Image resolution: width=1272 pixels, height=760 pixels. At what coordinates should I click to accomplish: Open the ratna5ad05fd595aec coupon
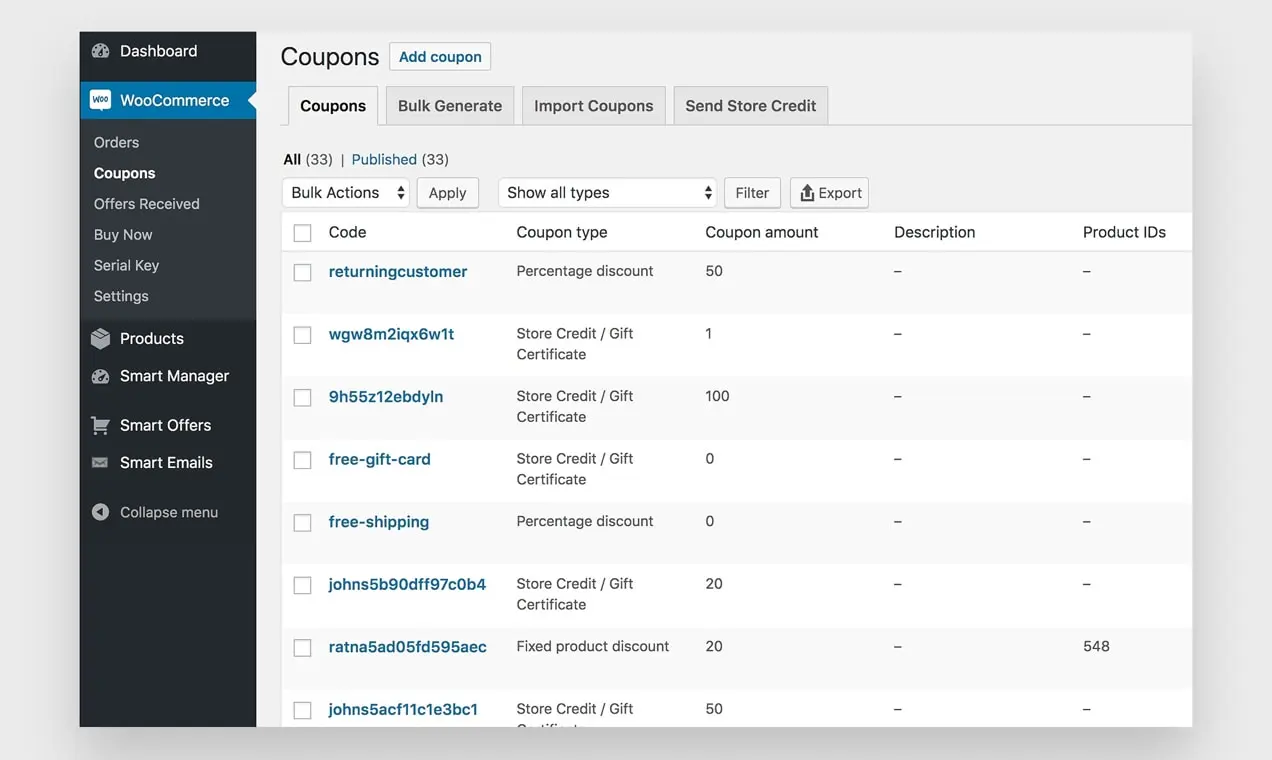click(x=408, y=647)
